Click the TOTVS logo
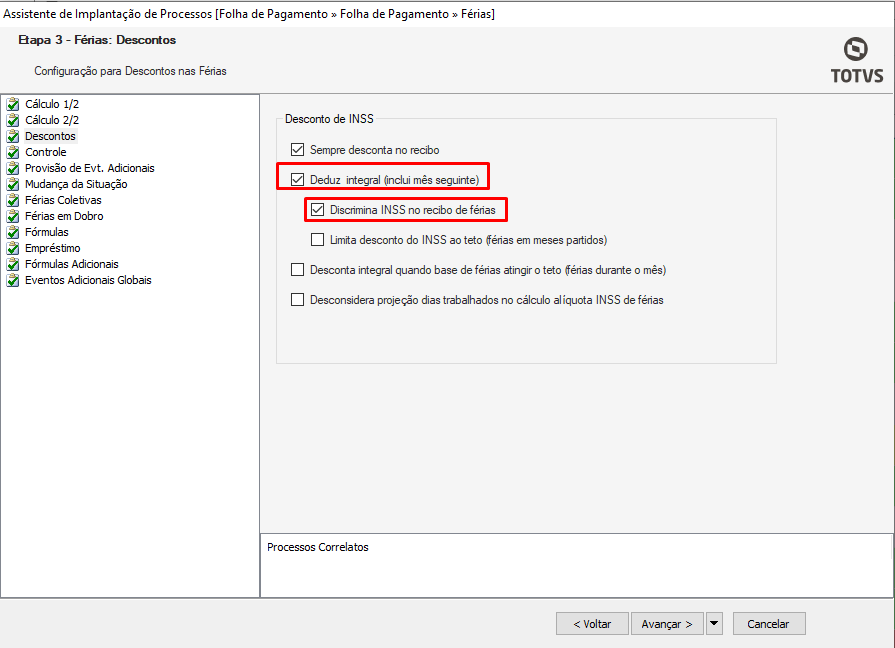The image size is (895, 648). tap(856, 61)
